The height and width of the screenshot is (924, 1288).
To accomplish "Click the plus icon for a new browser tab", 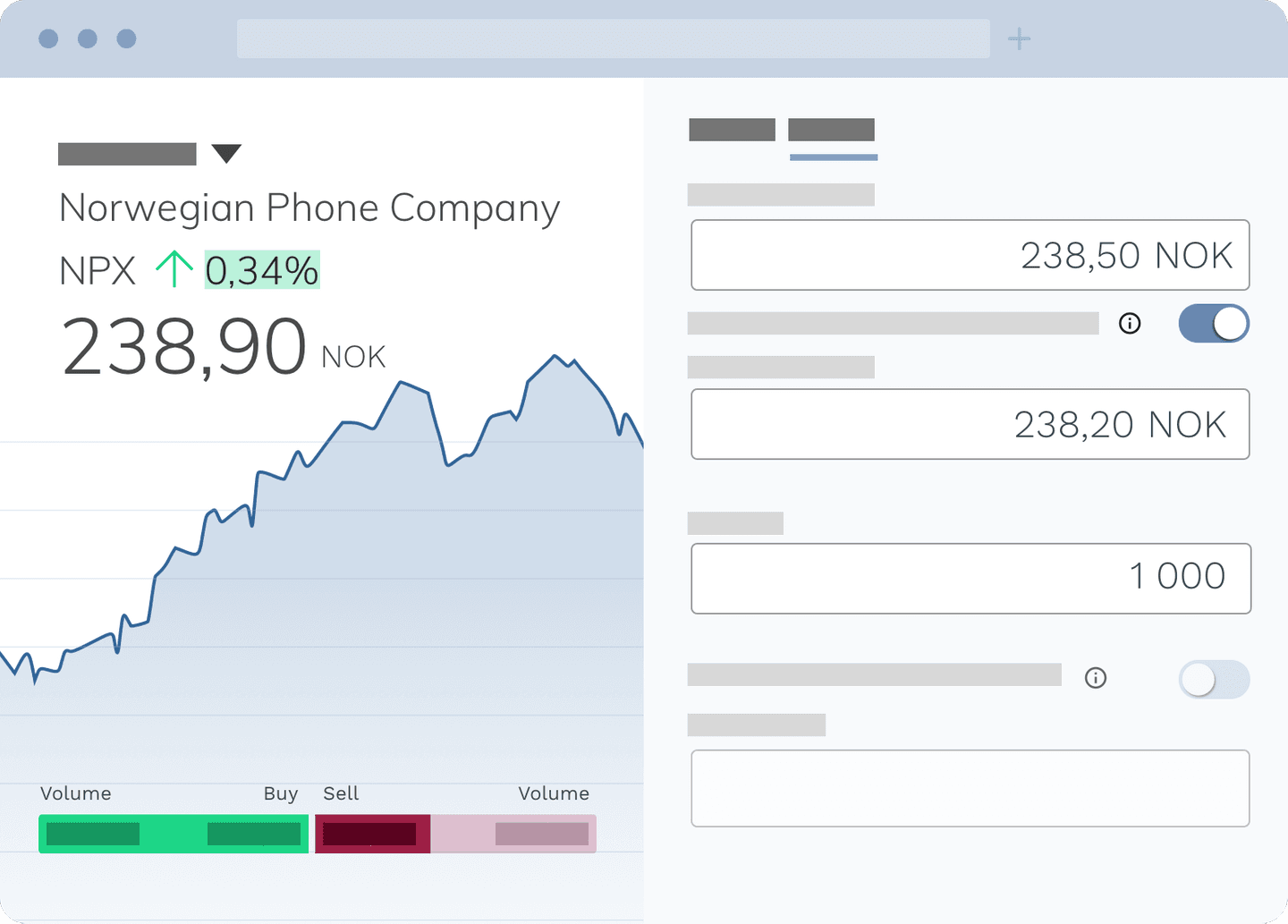I will [1019, 38].
